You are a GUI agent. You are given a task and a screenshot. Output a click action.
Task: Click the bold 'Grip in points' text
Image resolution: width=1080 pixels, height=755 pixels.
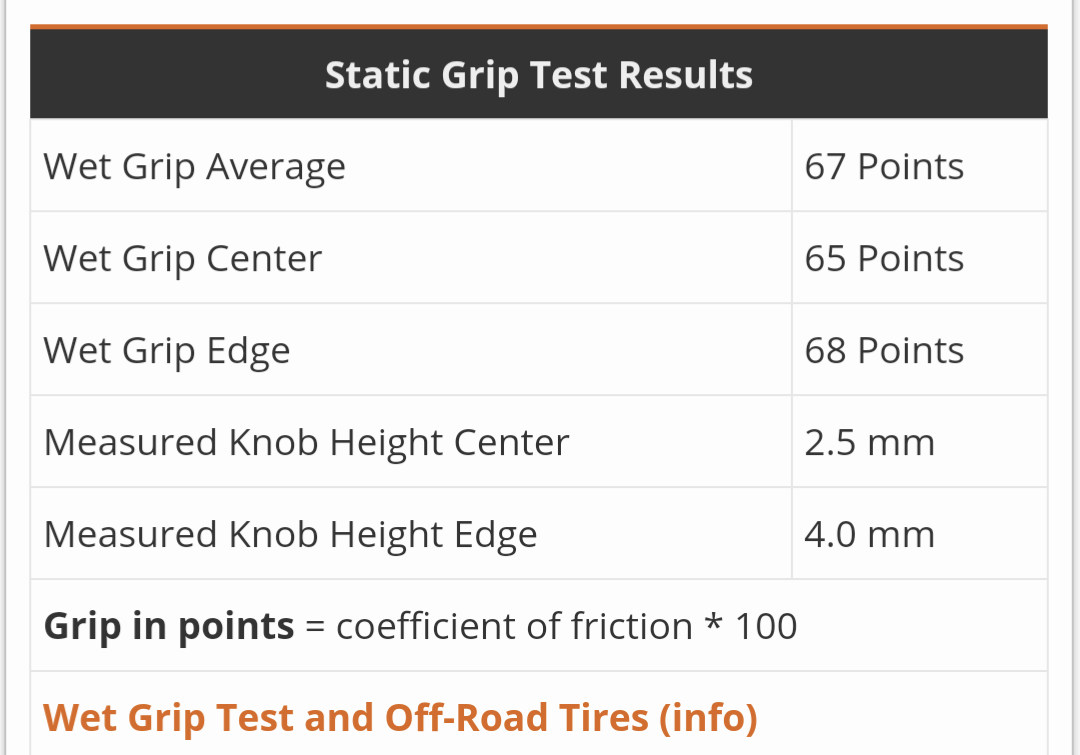[x=169, y=627]
